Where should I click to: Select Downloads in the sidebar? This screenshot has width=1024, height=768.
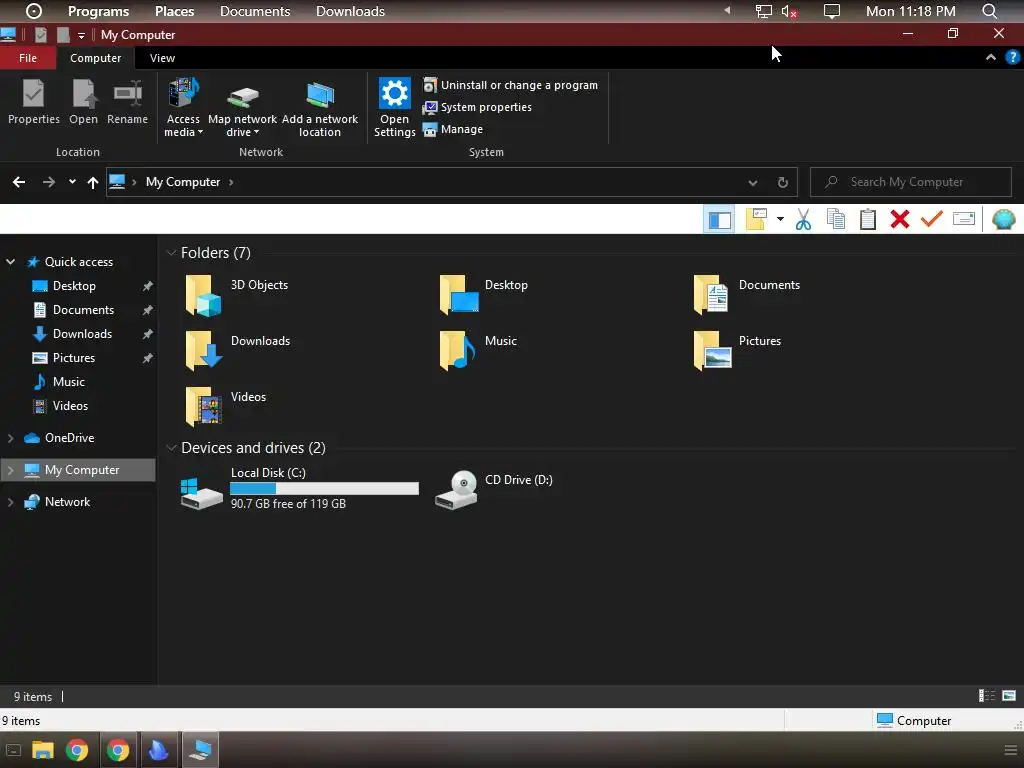click(82, 334)
